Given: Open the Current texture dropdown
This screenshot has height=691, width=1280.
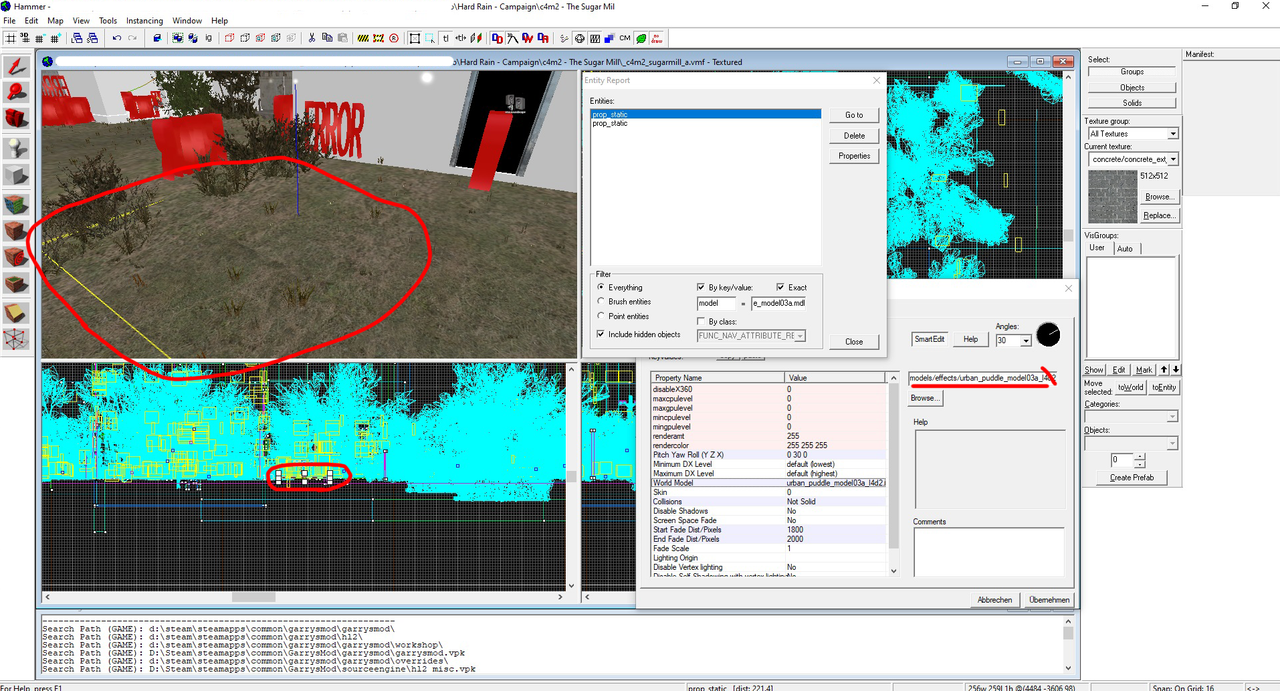Looking at the screenshot, I should tap(1173, 159).
